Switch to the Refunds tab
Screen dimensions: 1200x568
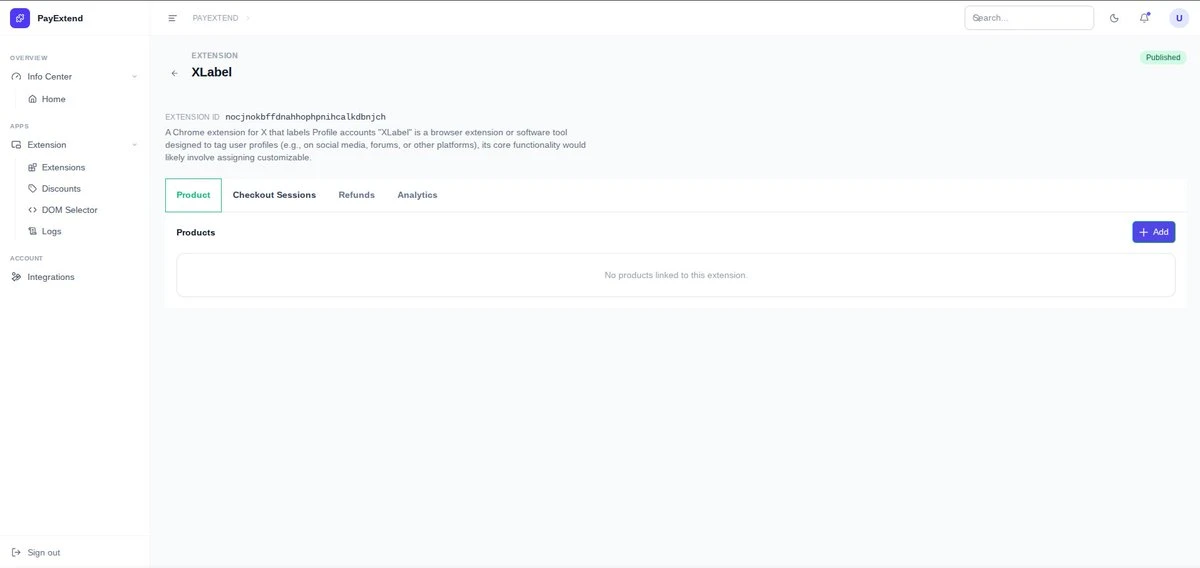coord(356,195)
